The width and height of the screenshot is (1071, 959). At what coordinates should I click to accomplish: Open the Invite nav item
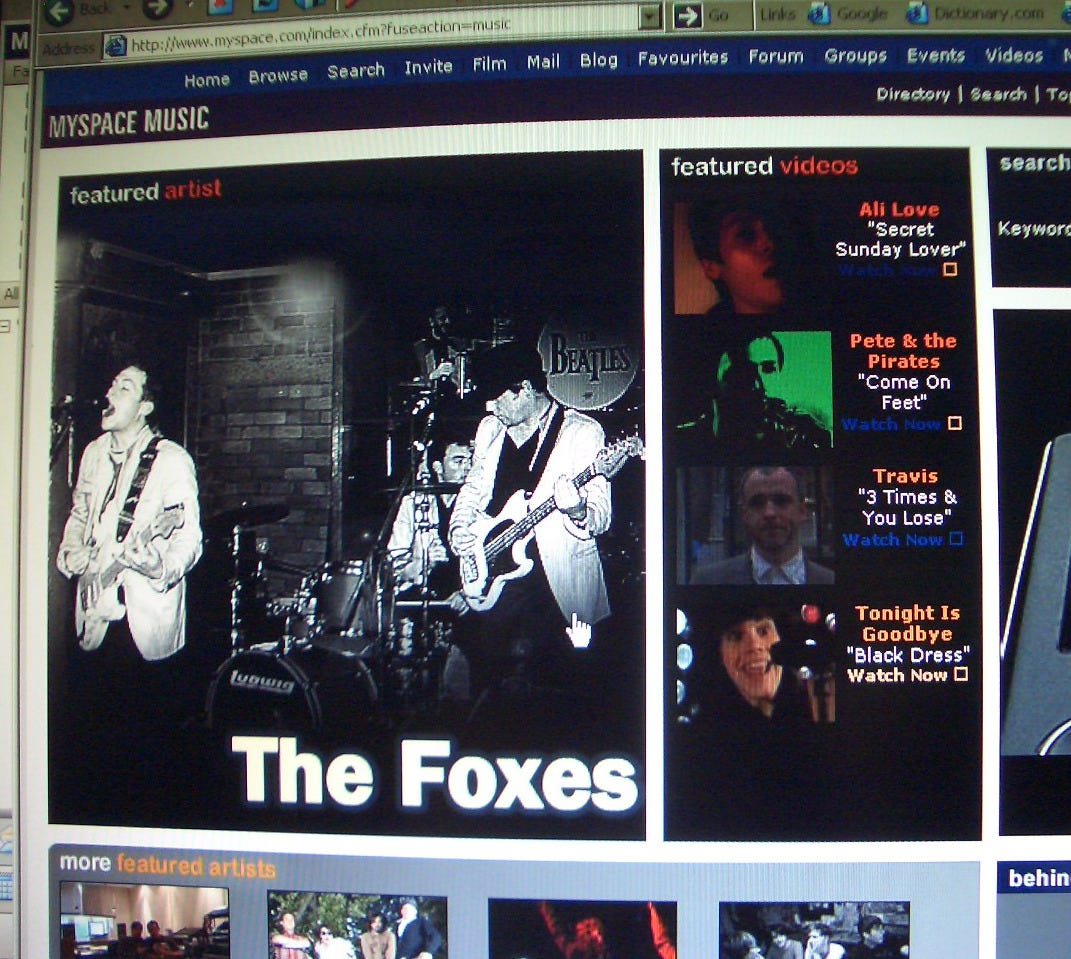pos(428,67)
